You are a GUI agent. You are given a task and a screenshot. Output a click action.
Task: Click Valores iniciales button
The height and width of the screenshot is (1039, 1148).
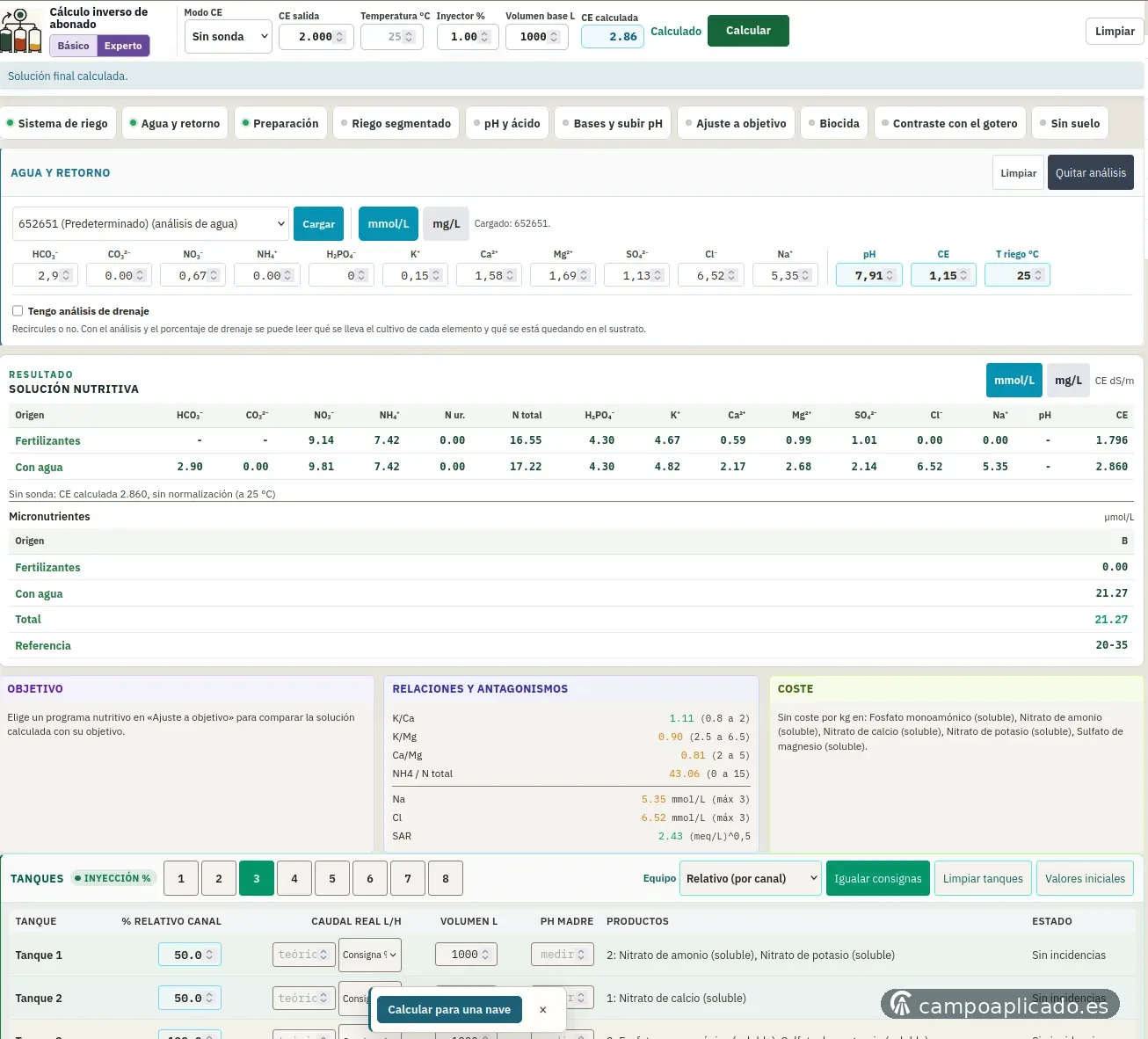[1085, 878]
